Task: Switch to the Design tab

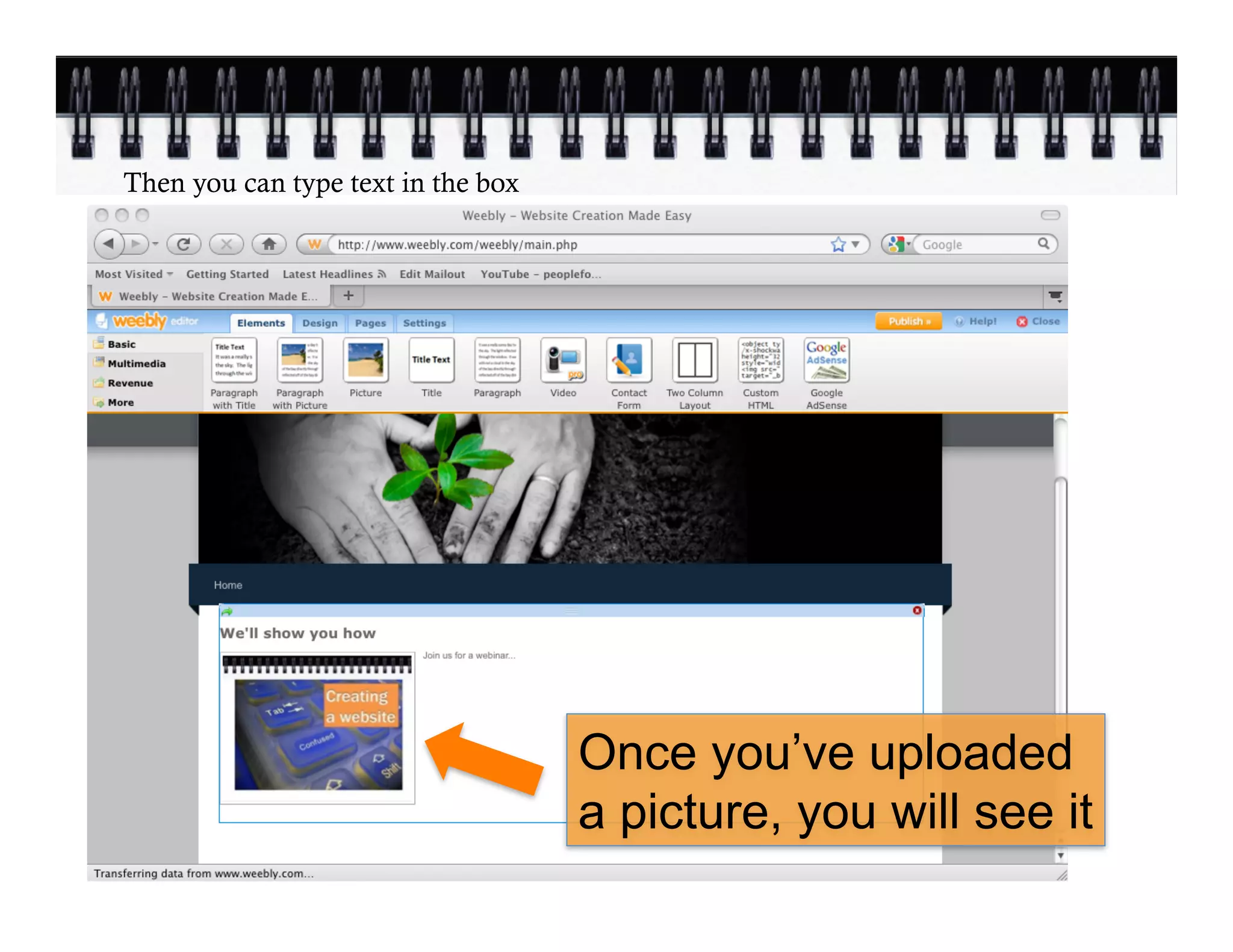Action: (320, 323)
